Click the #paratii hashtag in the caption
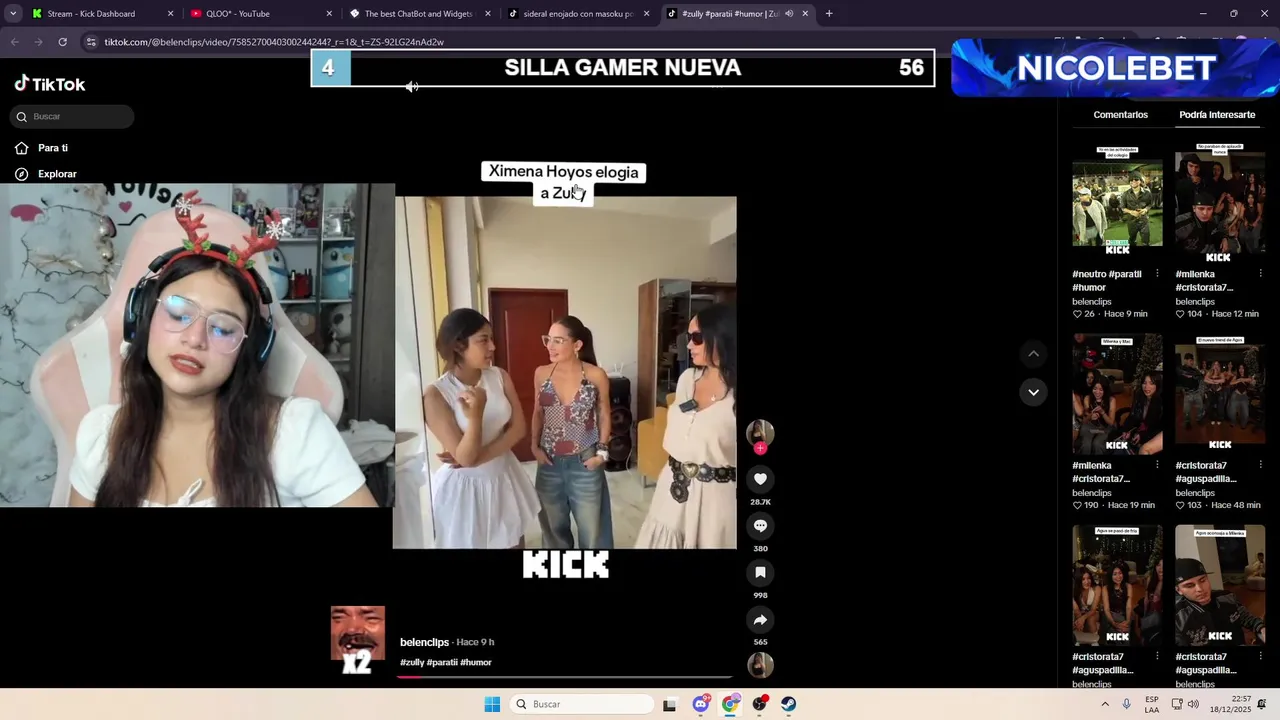 441,663
